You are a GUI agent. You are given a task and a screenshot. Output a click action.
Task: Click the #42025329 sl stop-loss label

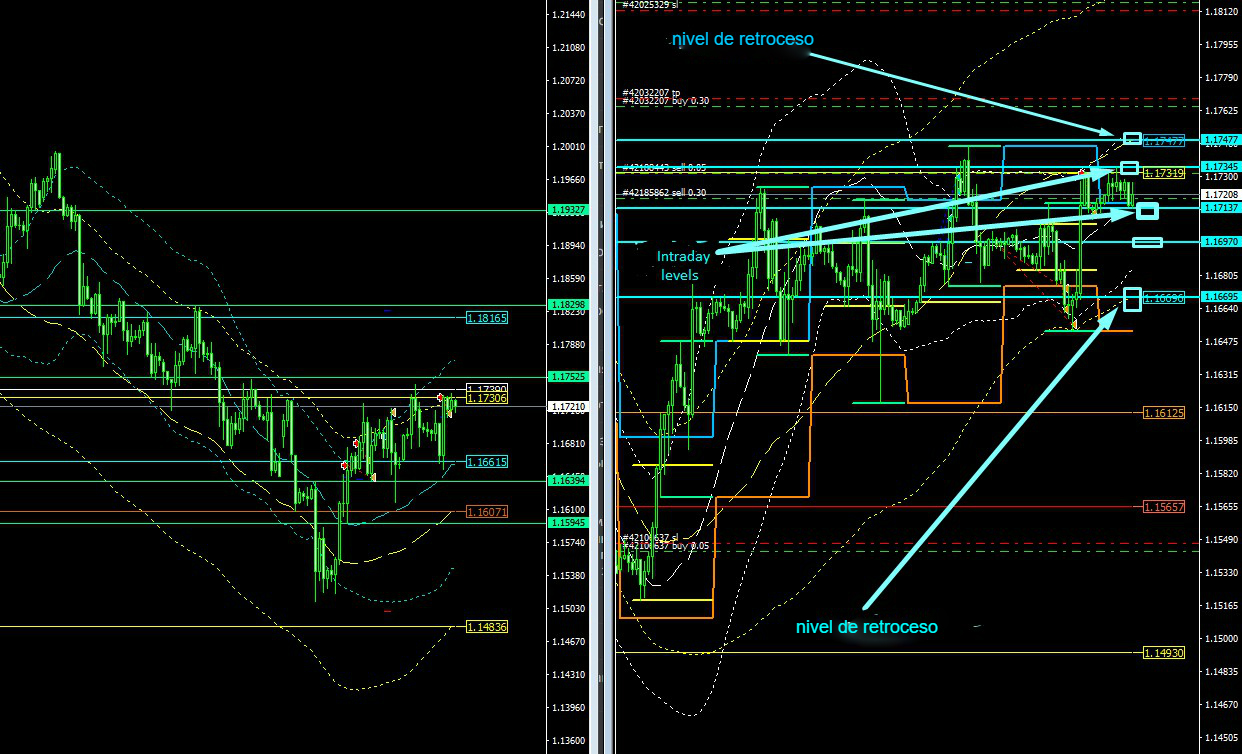649,5
